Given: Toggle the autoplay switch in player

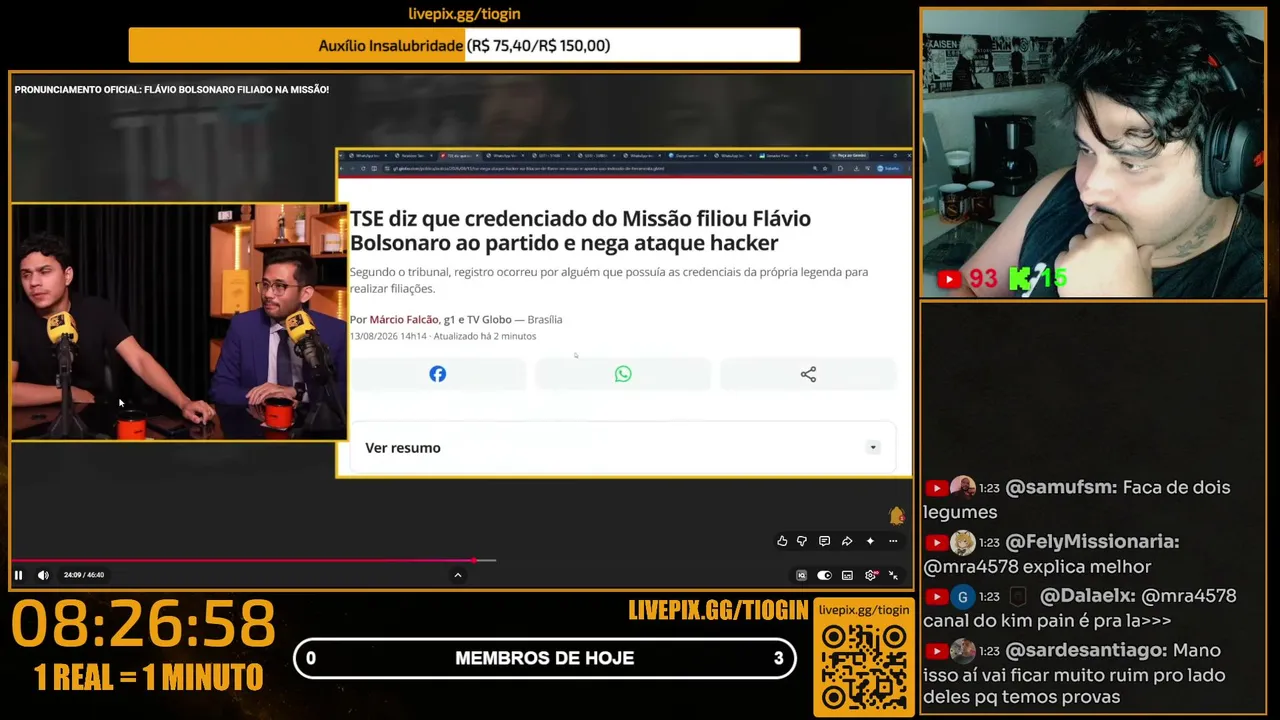Looking at the screenshot, I should pyautogui.click(x=824, y=575).
